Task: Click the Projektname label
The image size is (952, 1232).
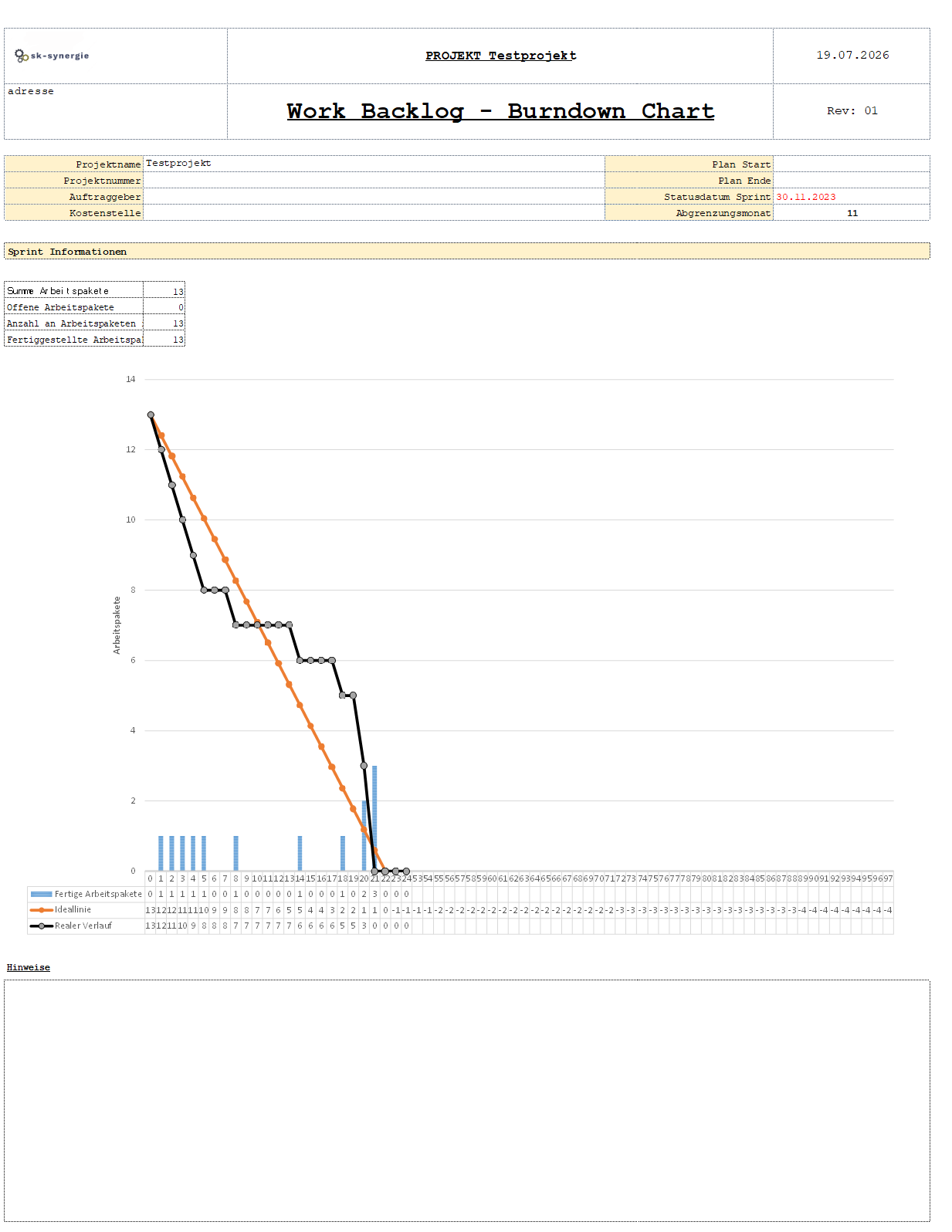Action: 108,164
